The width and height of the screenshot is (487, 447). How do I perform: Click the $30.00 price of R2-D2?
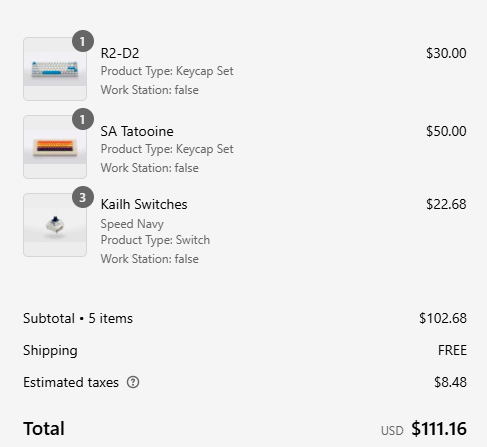(x=446, y=53)
